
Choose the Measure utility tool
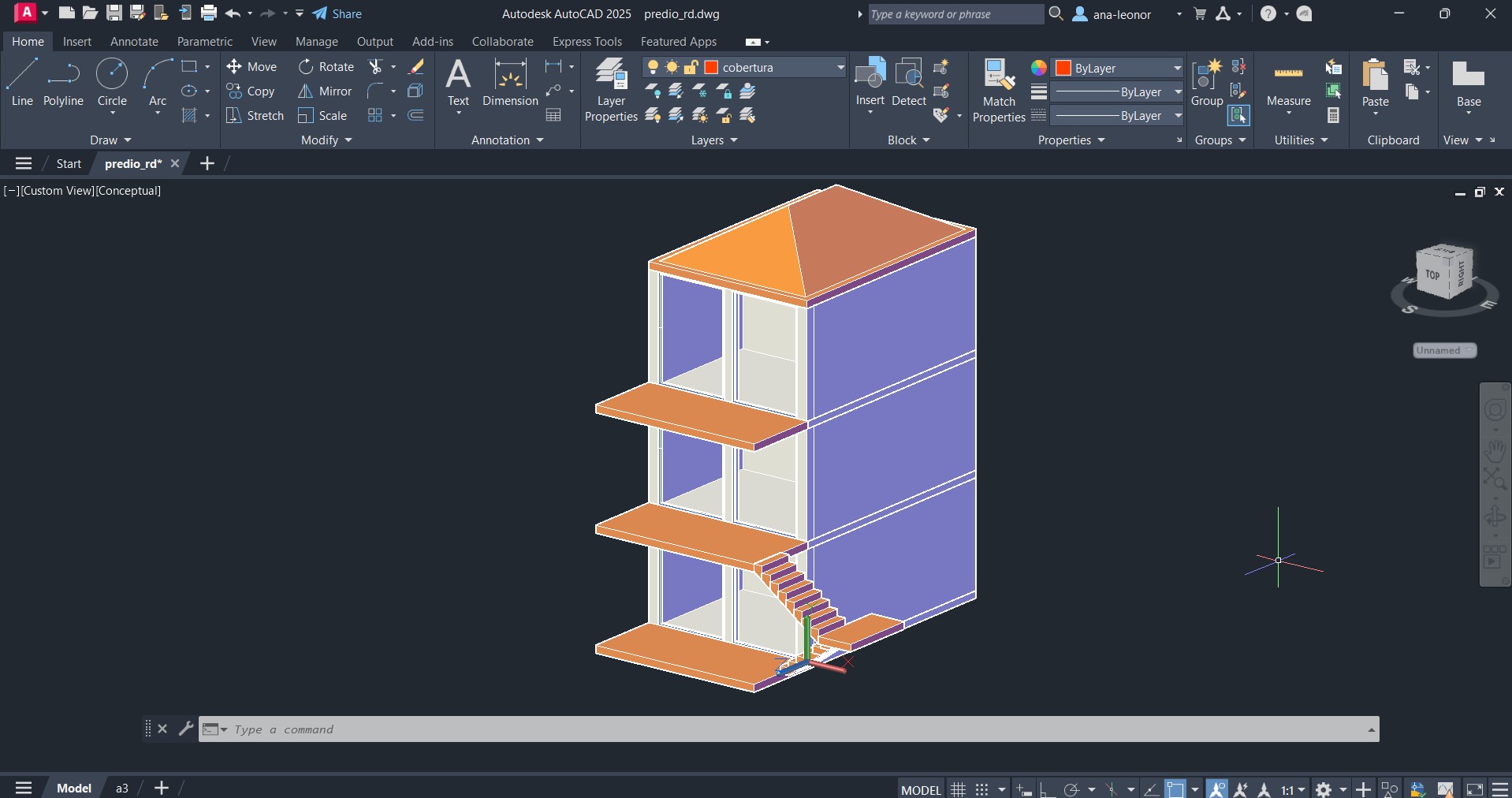coord(1288,83)
